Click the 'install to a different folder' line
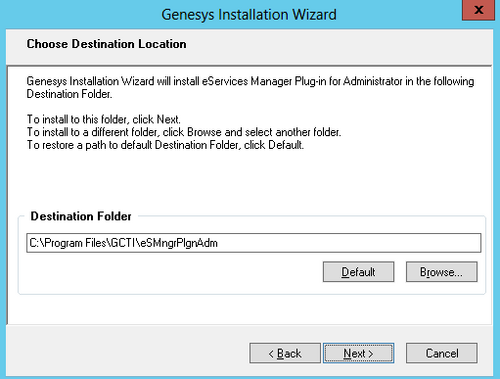The width and height of the screenshot is (500, 379). pyautogui.click(x=184, y=132)
